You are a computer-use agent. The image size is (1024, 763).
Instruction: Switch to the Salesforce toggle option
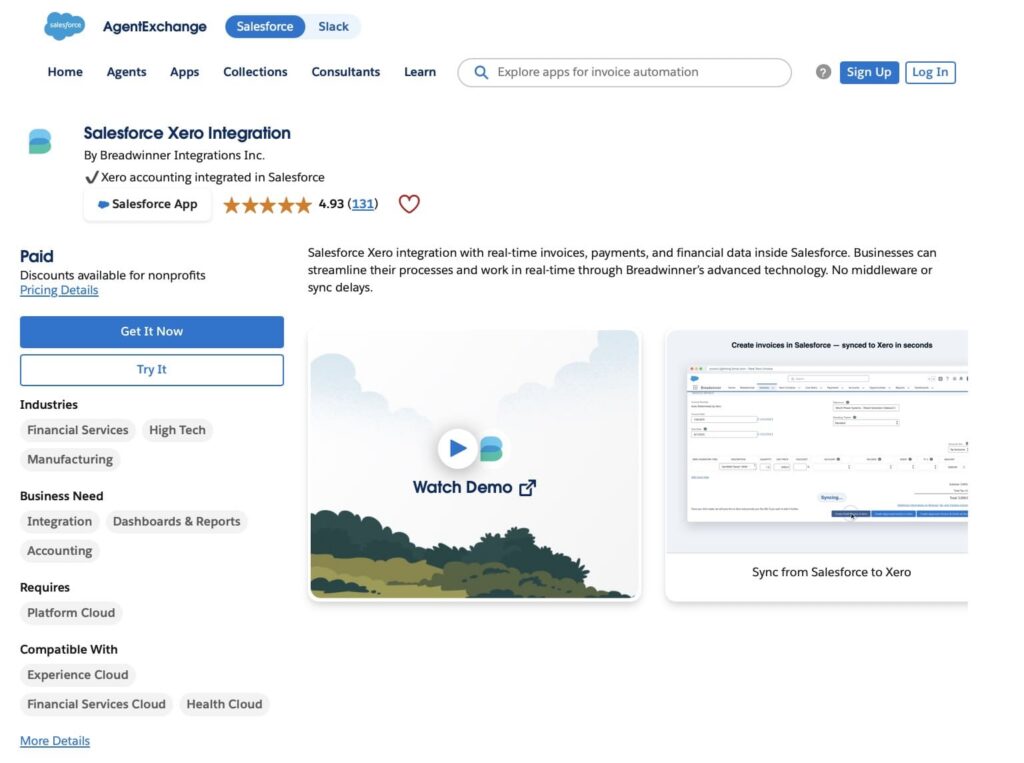click(x=264, y=27)
